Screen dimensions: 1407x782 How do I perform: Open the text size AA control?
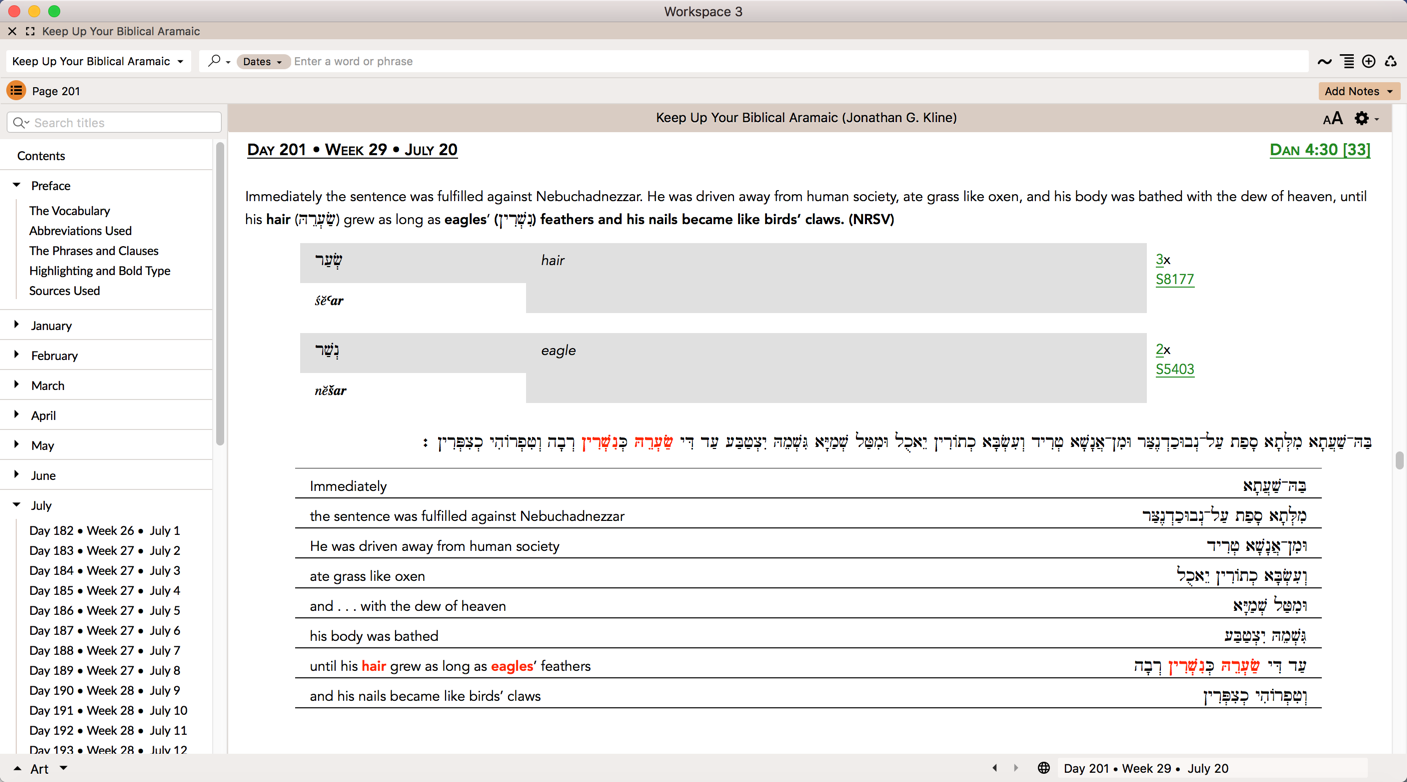[x=1333, y=119]
